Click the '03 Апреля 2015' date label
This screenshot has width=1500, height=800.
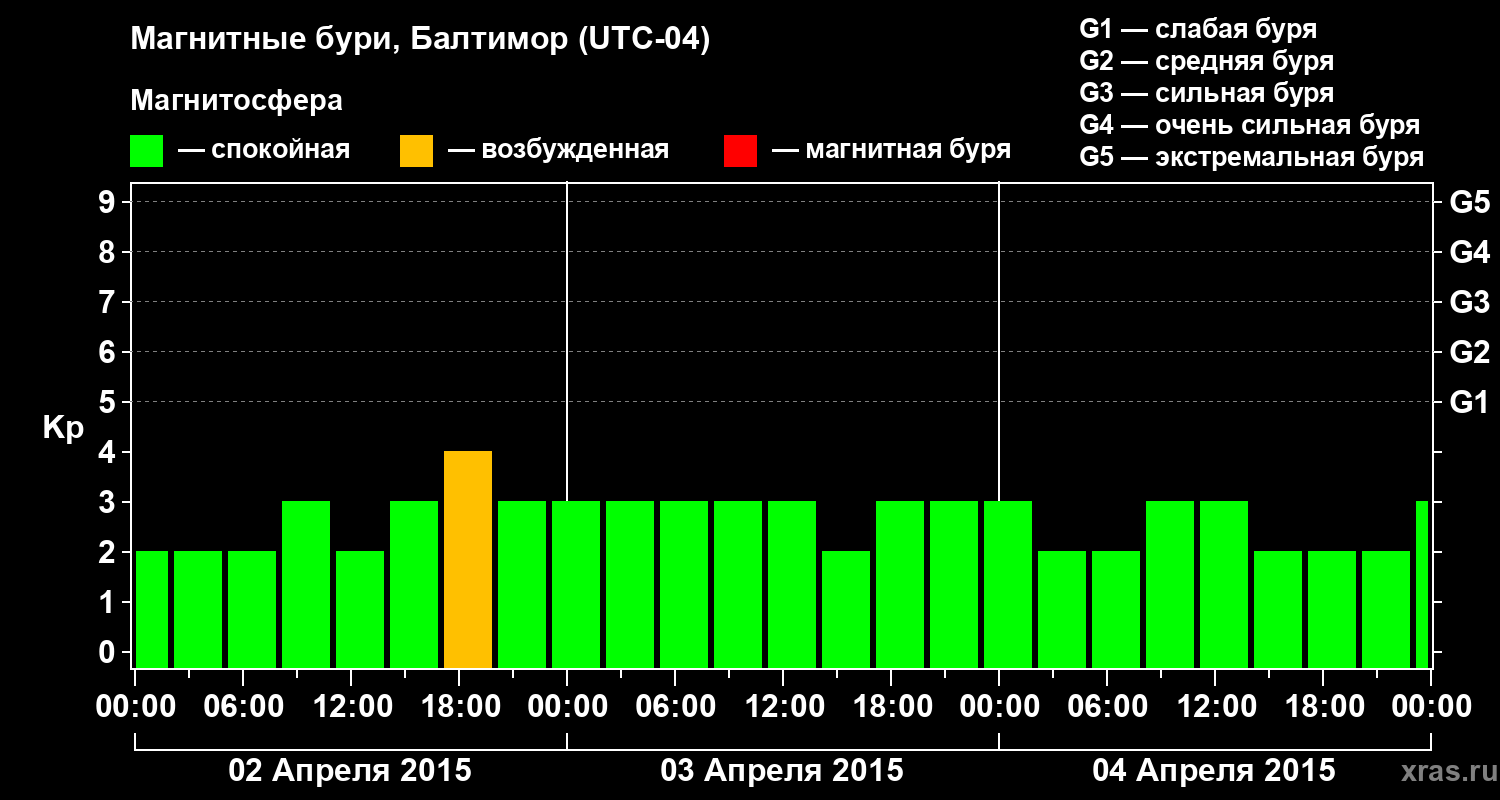coord(782,771)
